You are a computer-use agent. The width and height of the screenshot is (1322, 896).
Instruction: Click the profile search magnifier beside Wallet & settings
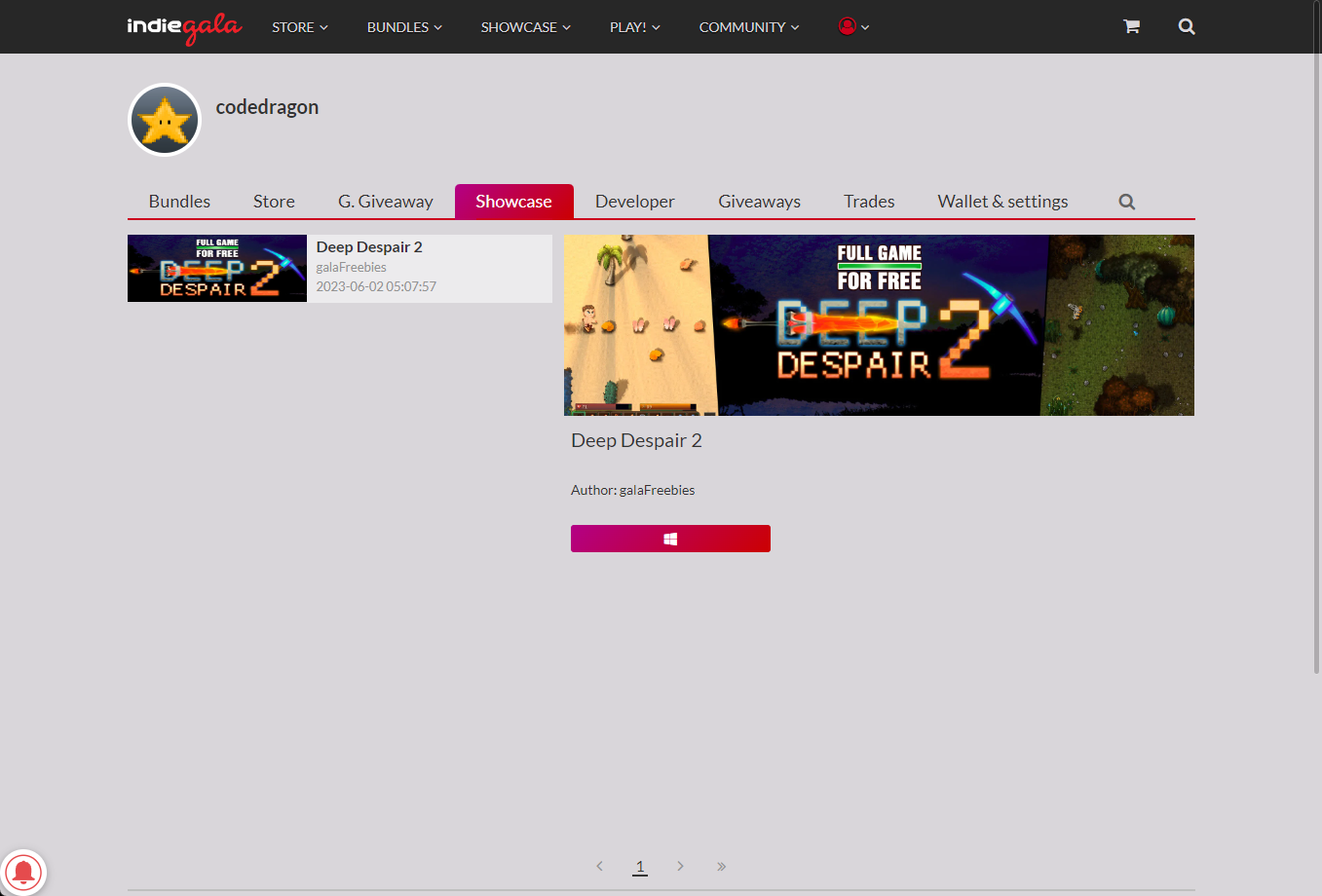pyautogui.click(x=1127, y=202)
